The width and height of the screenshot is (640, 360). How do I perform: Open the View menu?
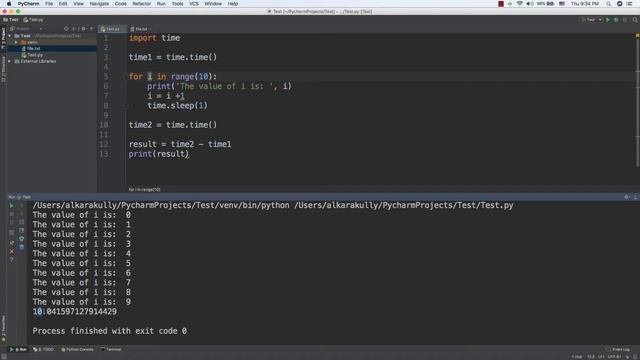(78, 4)
